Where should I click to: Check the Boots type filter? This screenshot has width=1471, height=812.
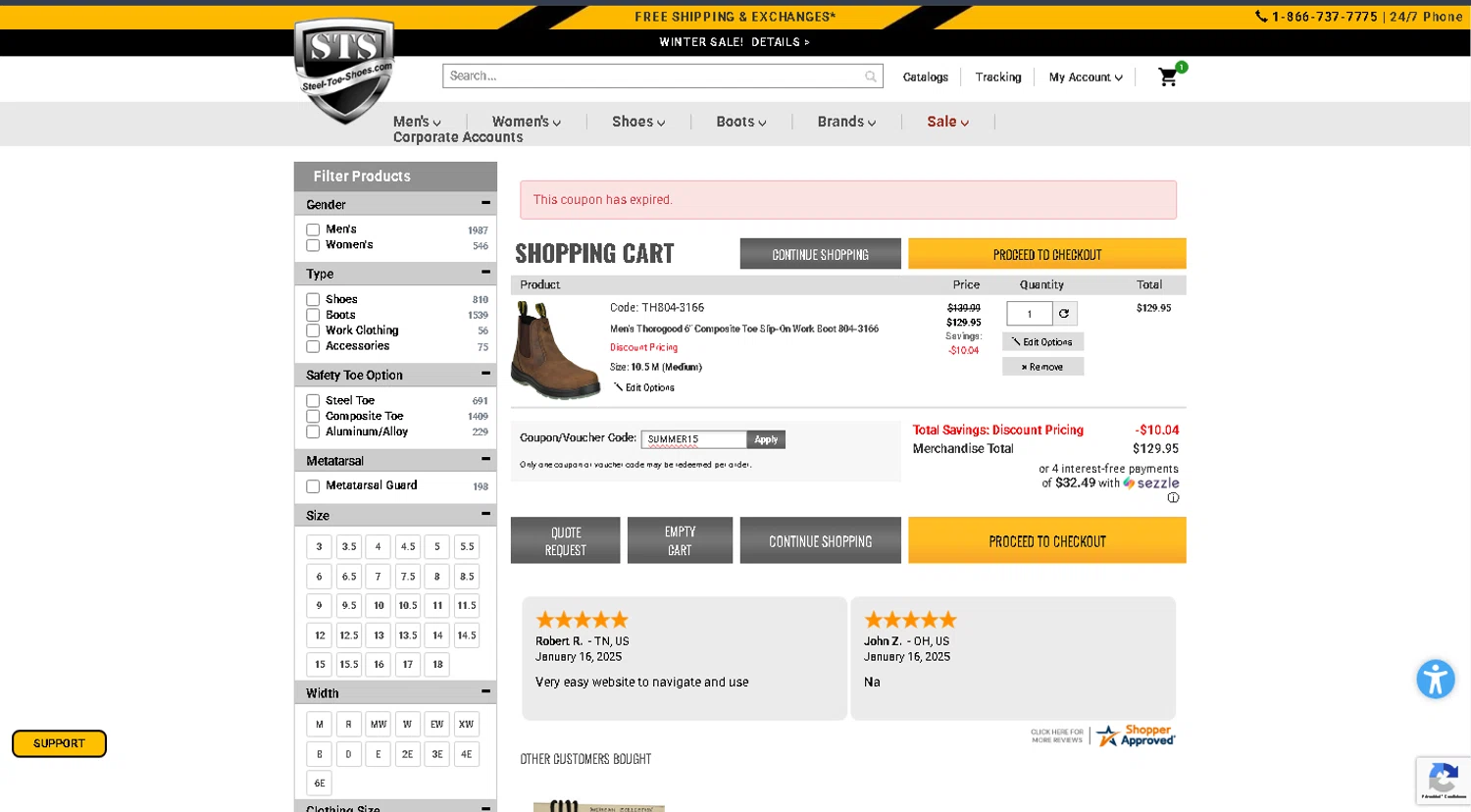point(313,315)
